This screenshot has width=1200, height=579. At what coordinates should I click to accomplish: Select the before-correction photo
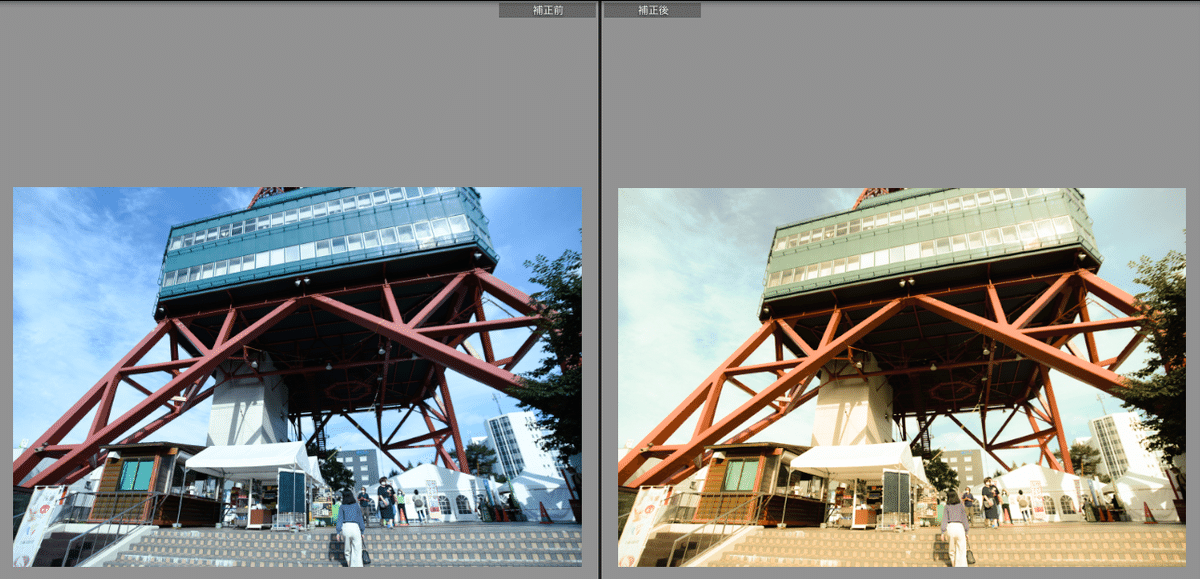tap(297, 376)
